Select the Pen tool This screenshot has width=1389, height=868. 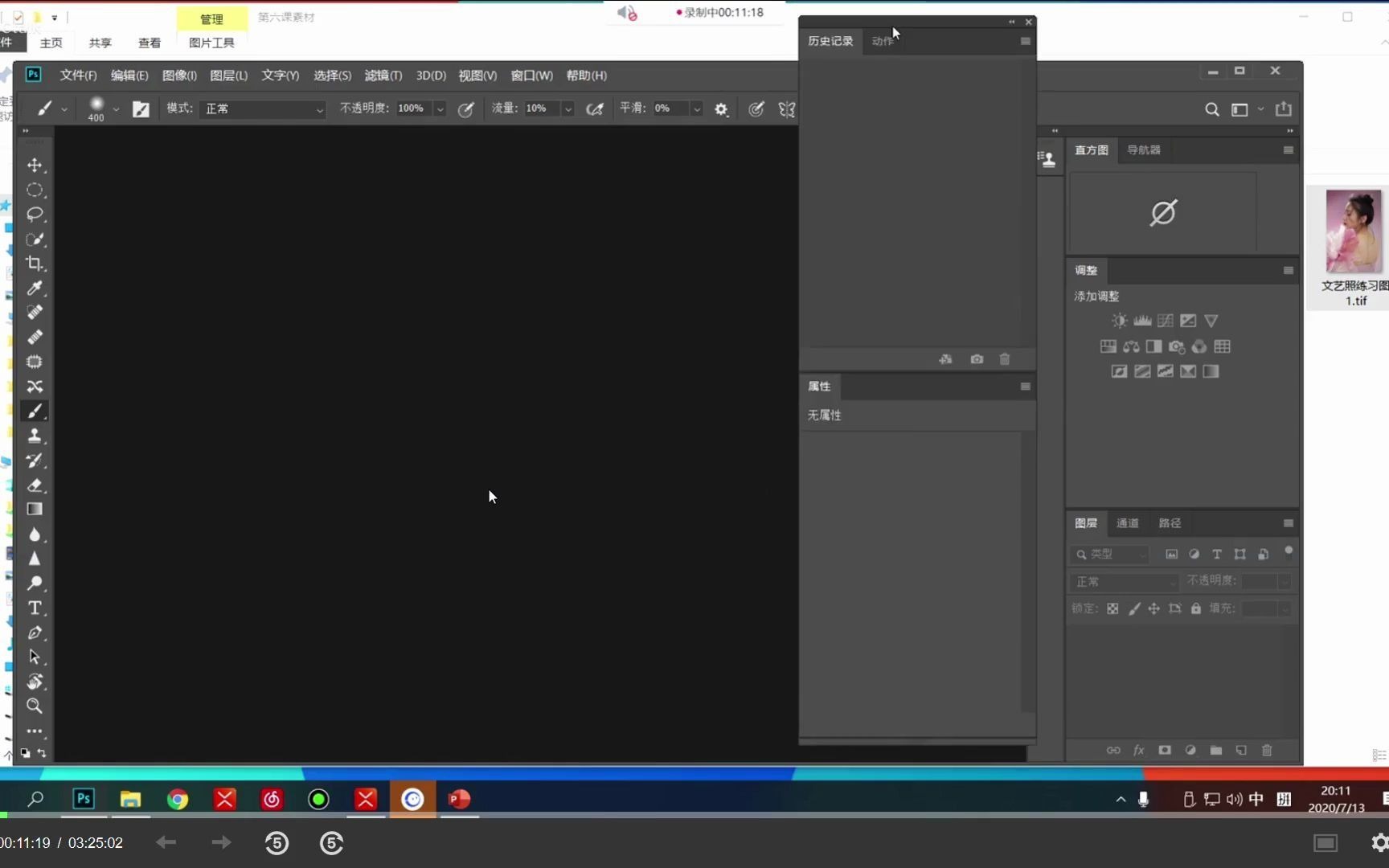(x=35, y=633)
